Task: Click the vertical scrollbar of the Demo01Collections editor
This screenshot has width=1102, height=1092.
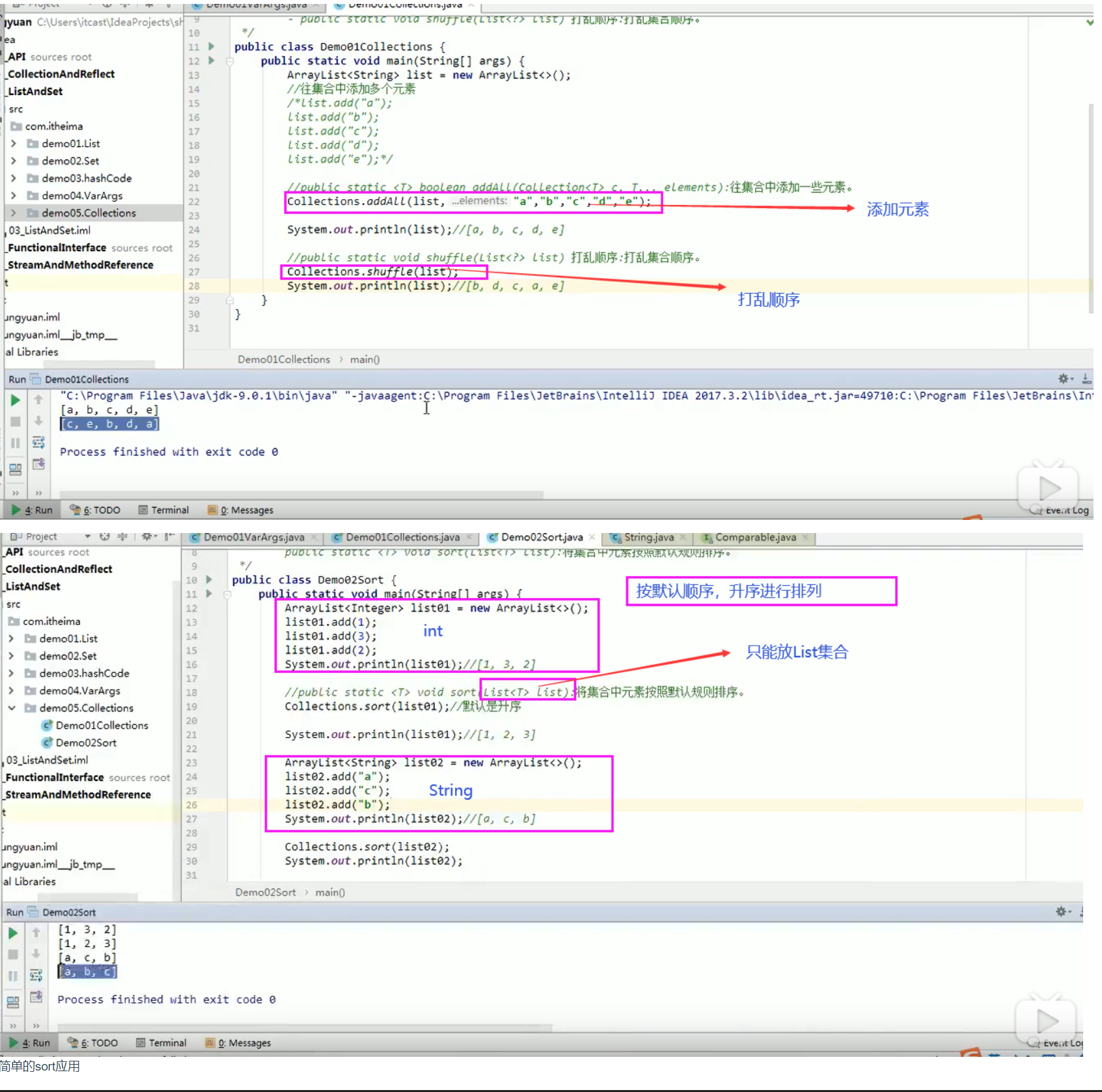Action: pos(1090,208)
